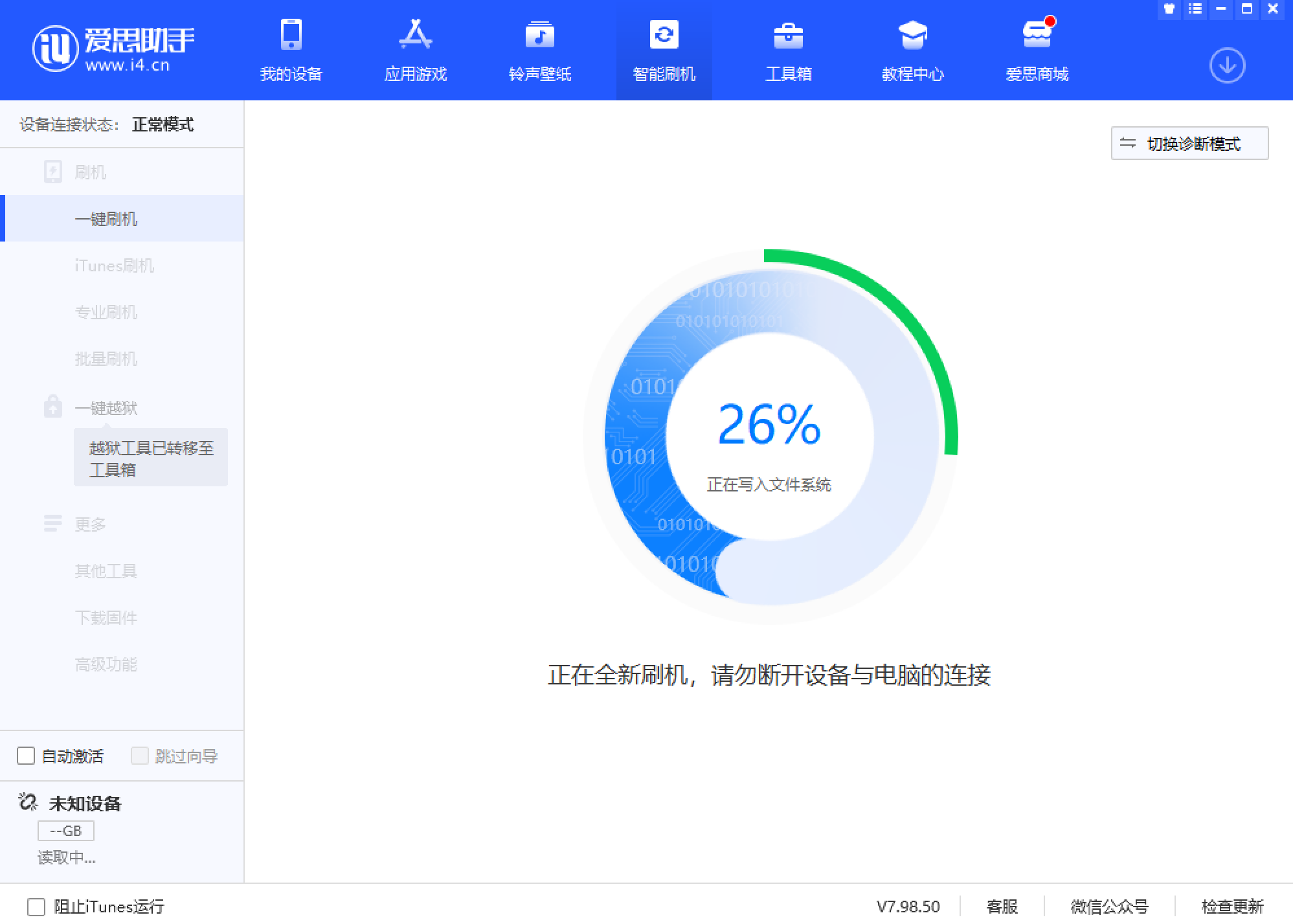Image resolution: width=1293 pixels, height=924 pixels.
Task: Open 铃声壁纸 music icon
Action: tap(539, 35)
